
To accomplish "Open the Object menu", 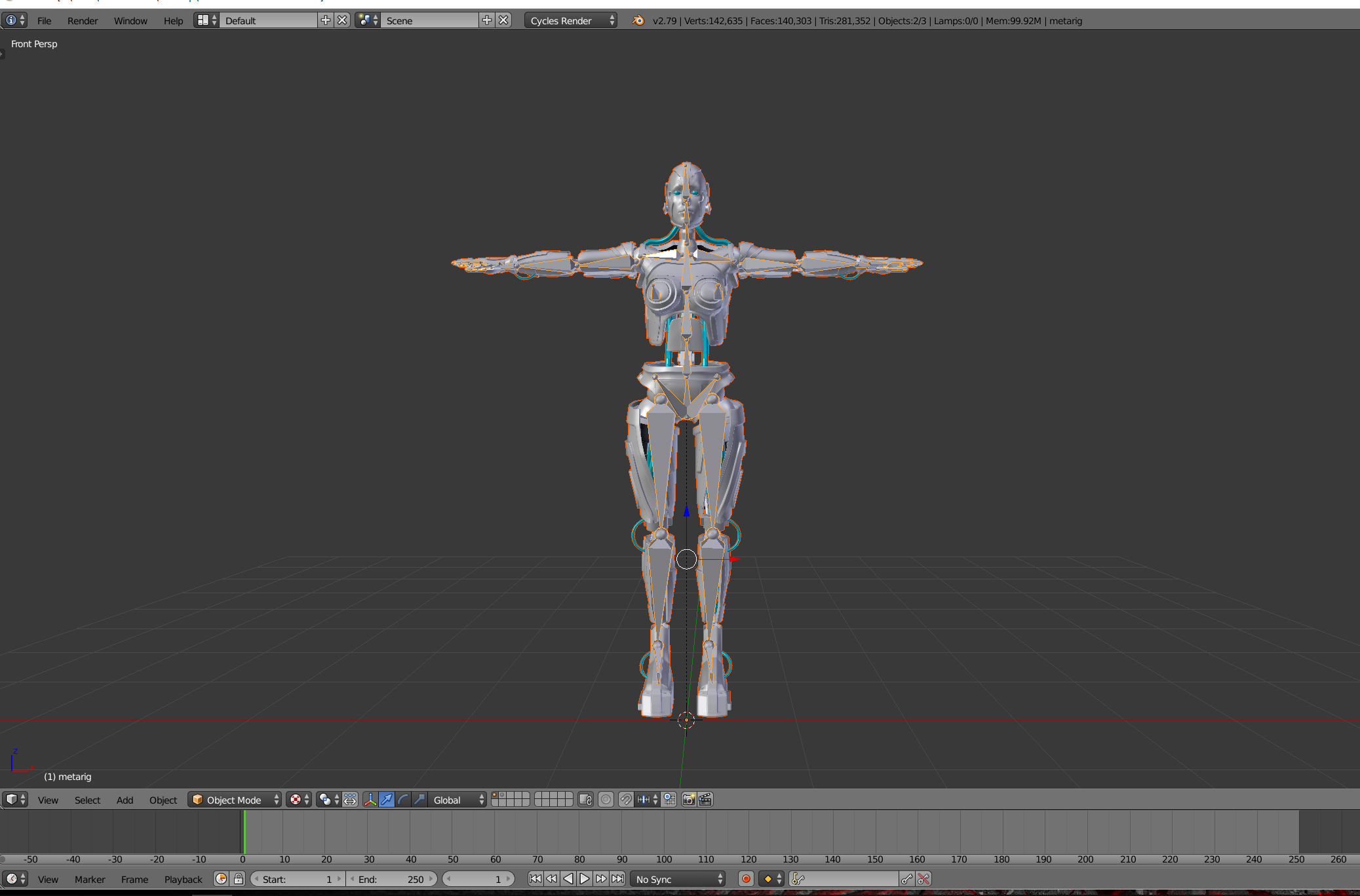I will [163, 800].
